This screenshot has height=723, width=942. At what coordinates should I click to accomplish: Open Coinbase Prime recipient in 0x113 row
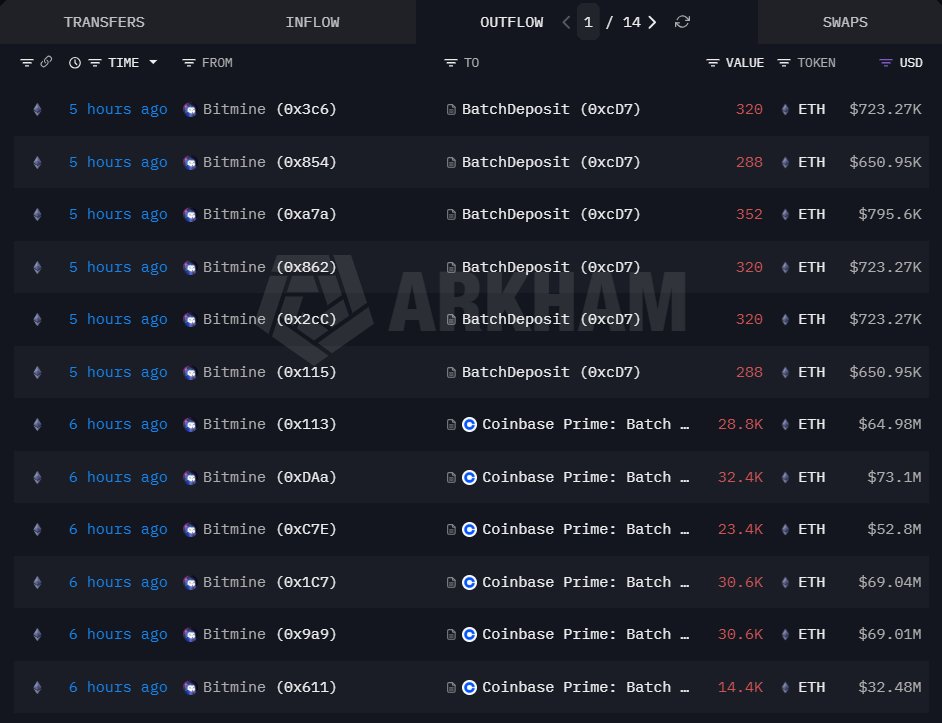pyautogui.click(x=585, y=424)
